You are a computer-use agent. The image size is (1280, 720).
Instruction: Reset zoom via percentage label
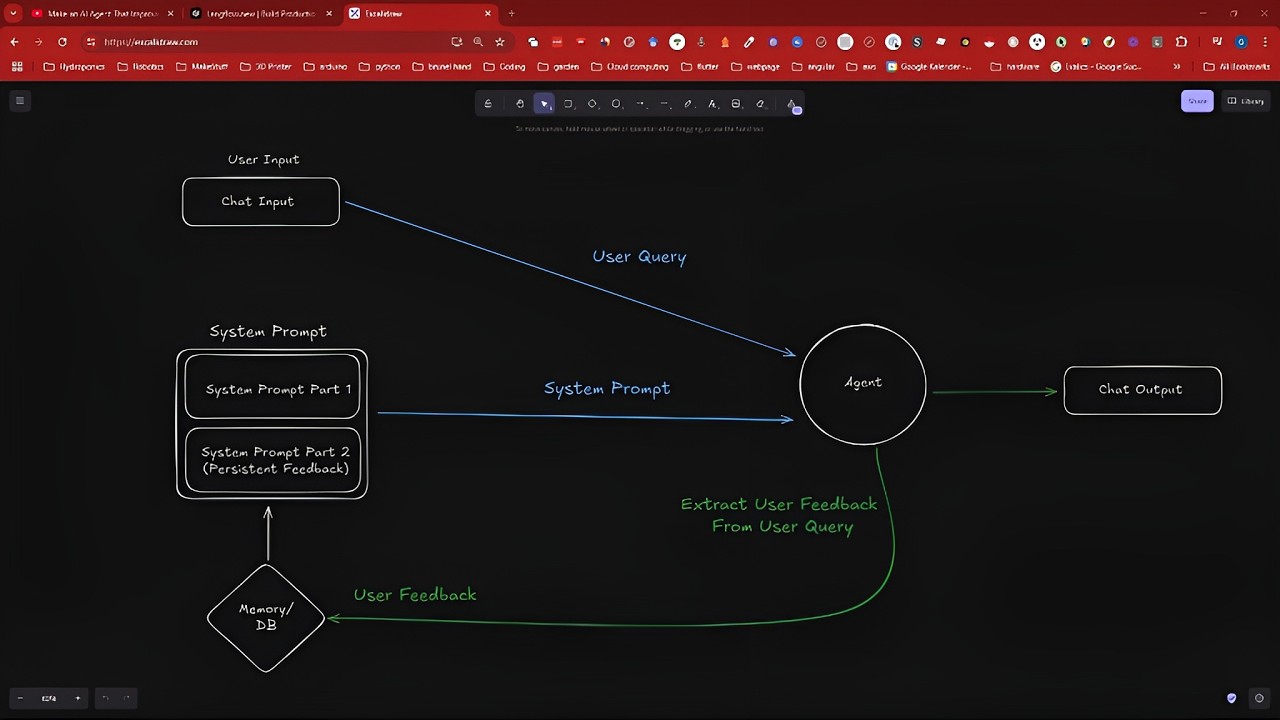point(49,698)
